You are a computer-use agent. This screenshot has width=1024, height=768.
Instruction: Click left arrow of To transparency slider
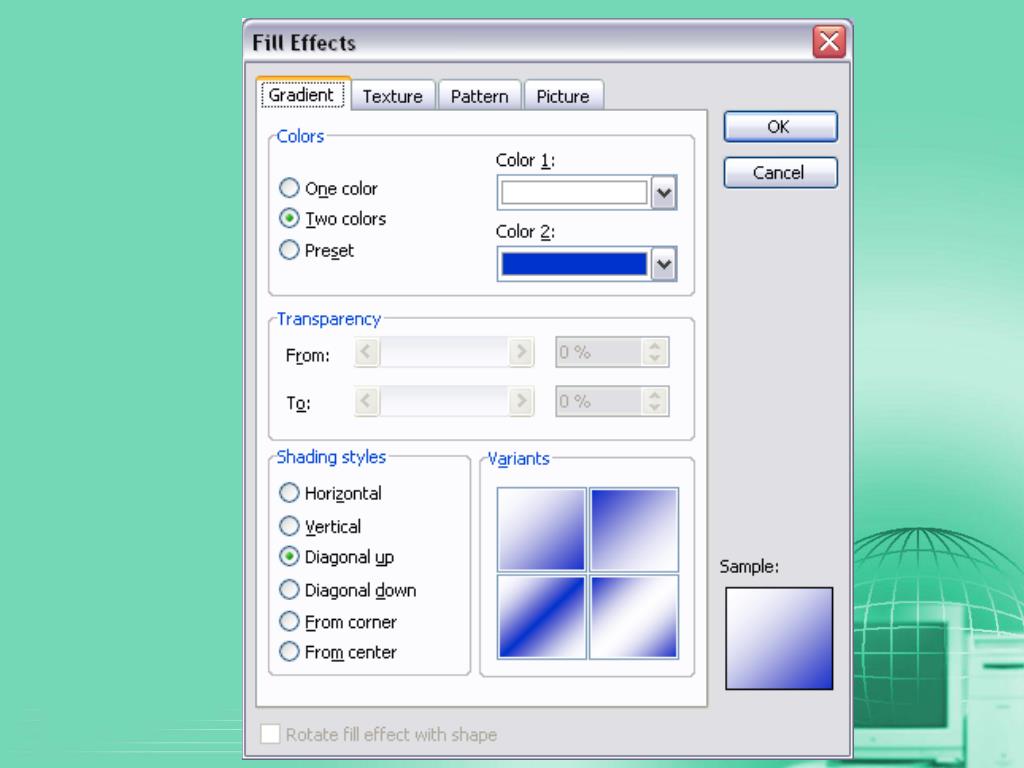(x=366, y=401)
